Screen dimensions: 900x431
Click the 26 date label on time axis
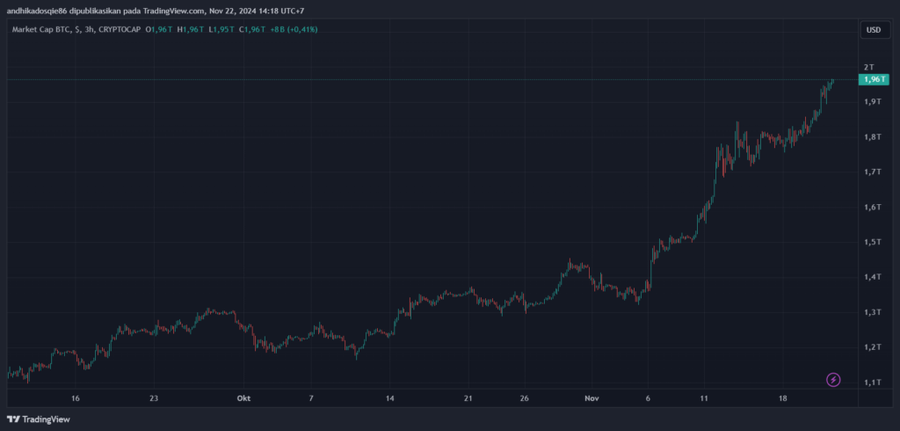[x=525, y=398]
